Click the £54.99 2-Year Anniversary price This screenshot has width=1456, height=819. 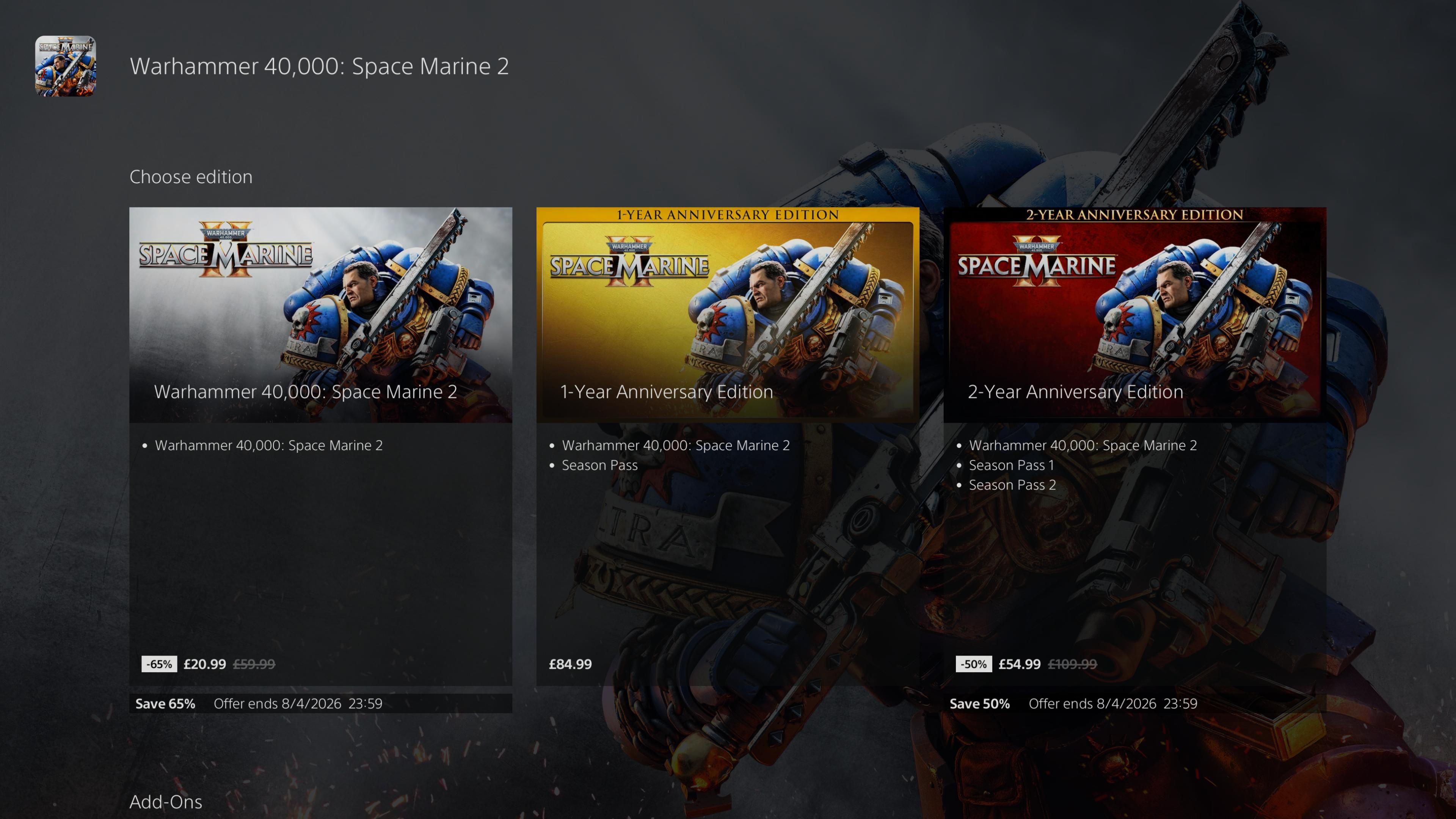1019,664
